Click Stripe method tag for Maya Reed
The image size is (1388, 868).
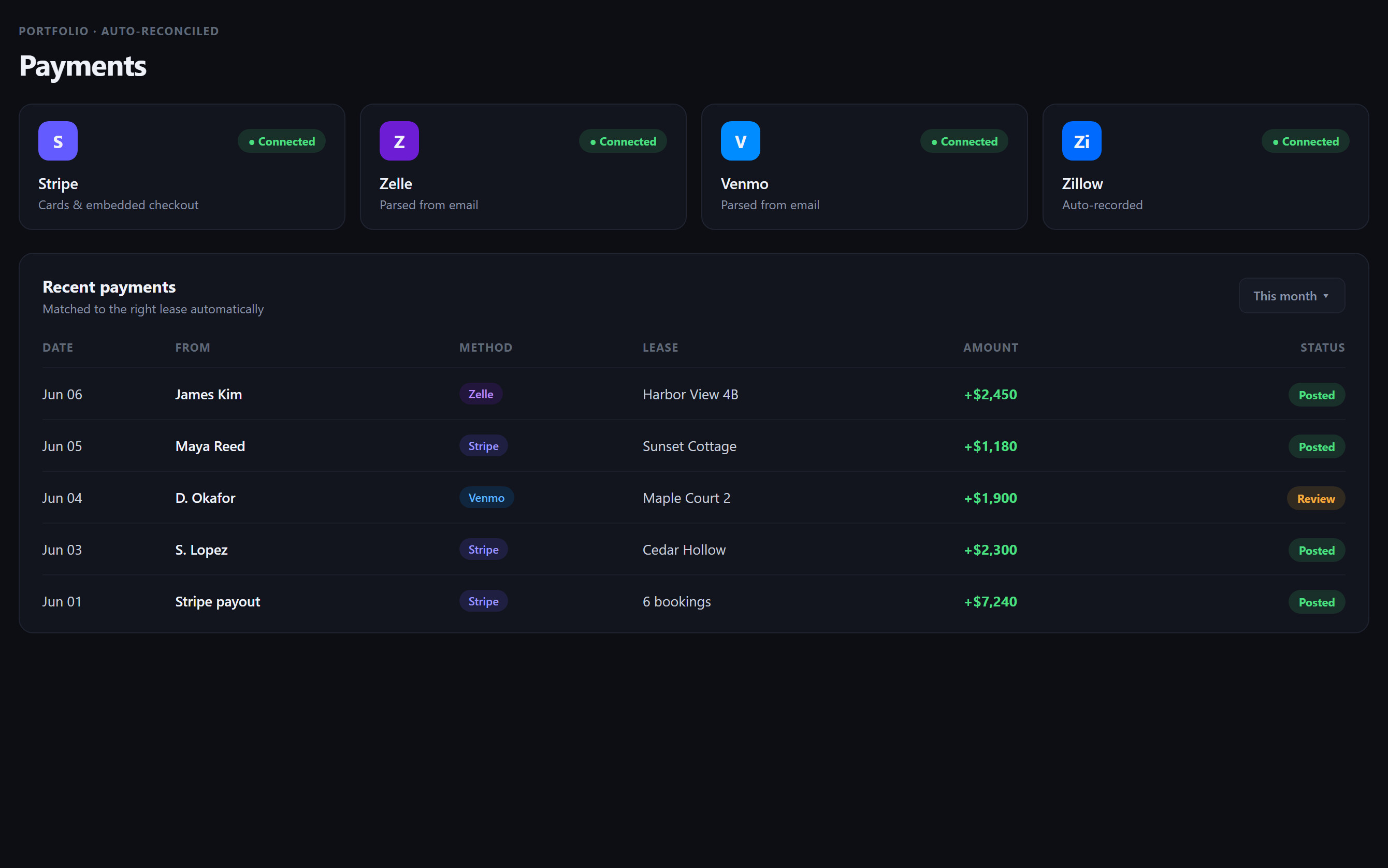(x=483, y=445)
